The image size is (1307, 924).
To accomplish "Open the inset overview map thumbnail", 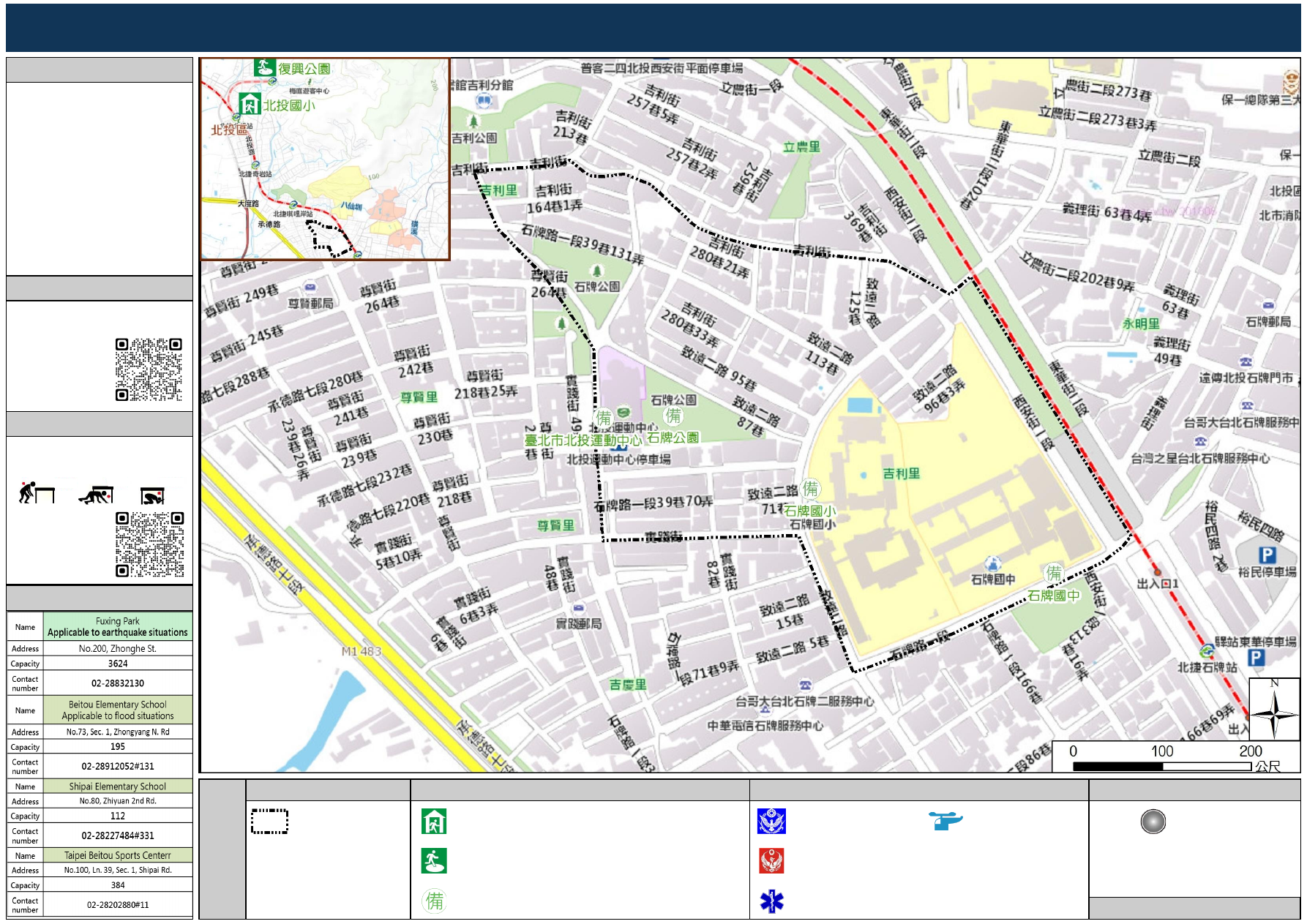I will [325, 159].
